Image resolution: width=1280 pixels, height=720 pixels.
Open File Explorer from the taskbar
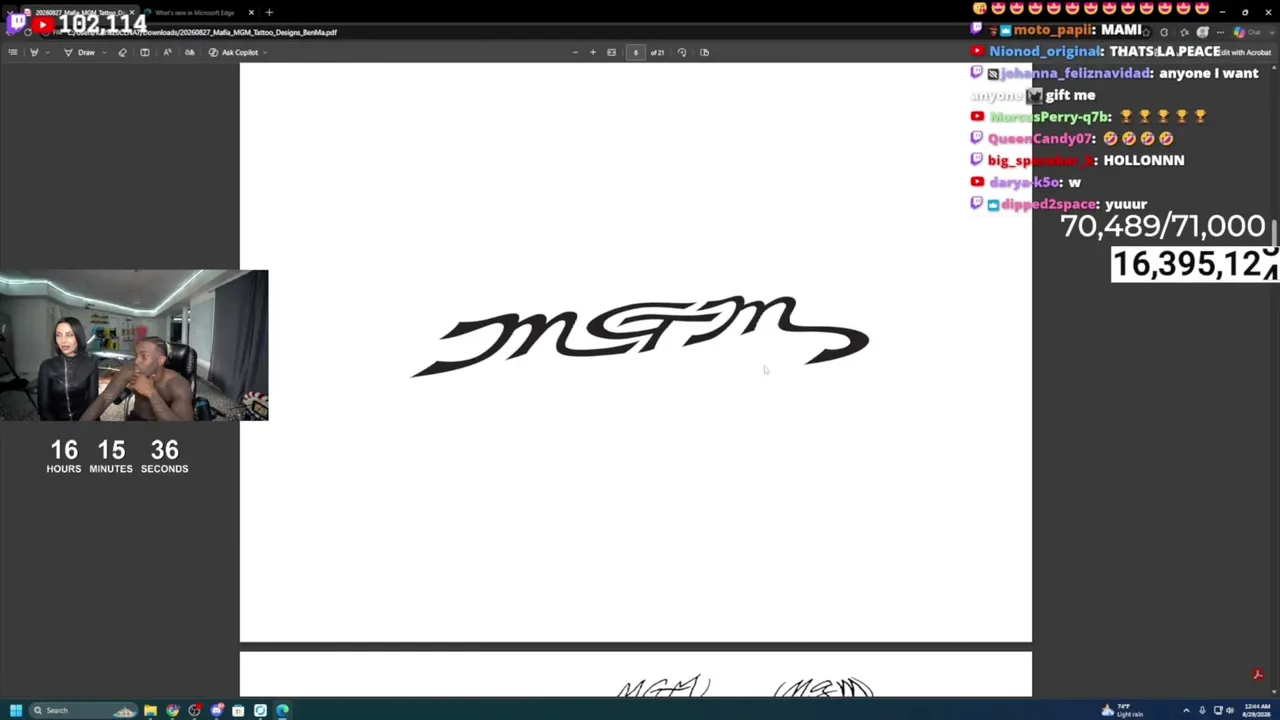pyautogui.click(x=150, y=710)
